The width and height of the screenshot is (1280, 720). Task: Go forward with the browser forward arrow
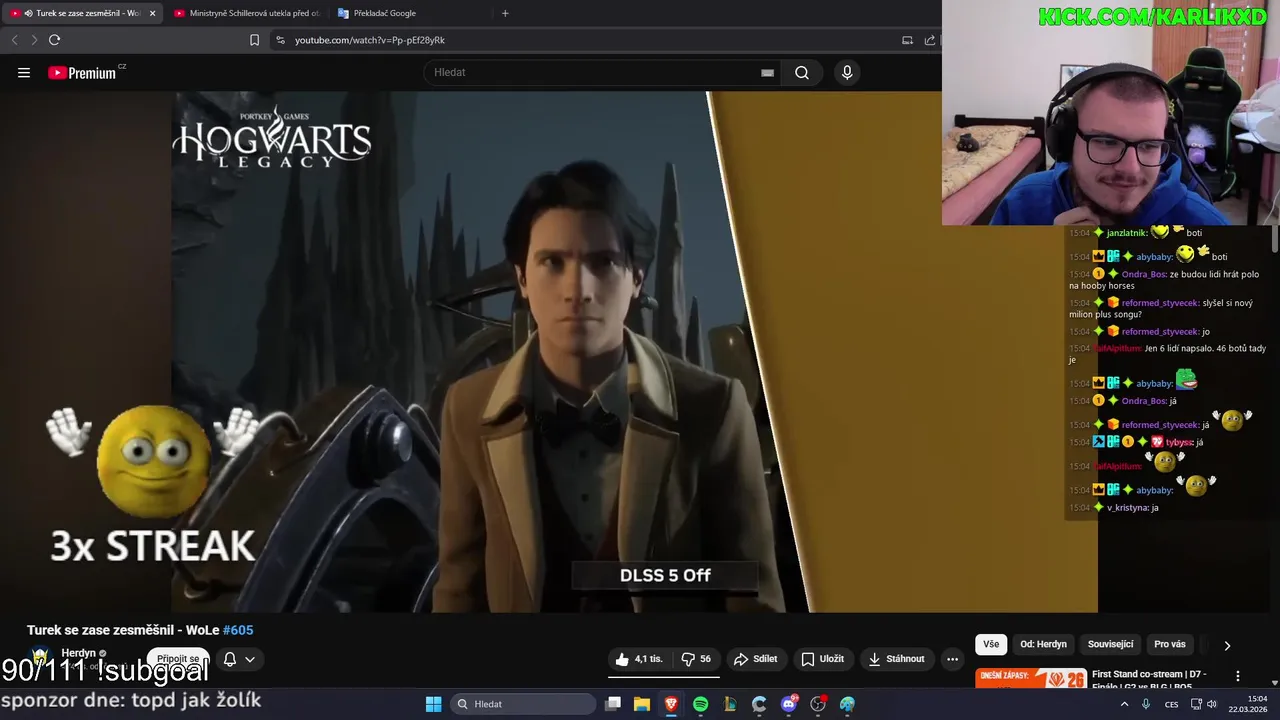click(34, 40)
